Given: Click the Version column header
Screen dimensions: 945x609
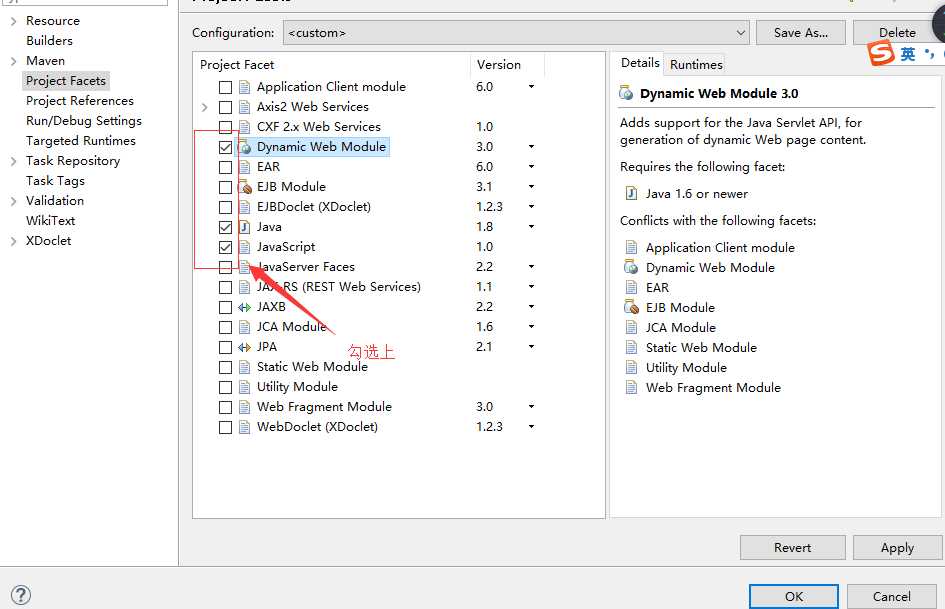Looking at the screenshot, I should coord(507,65).
